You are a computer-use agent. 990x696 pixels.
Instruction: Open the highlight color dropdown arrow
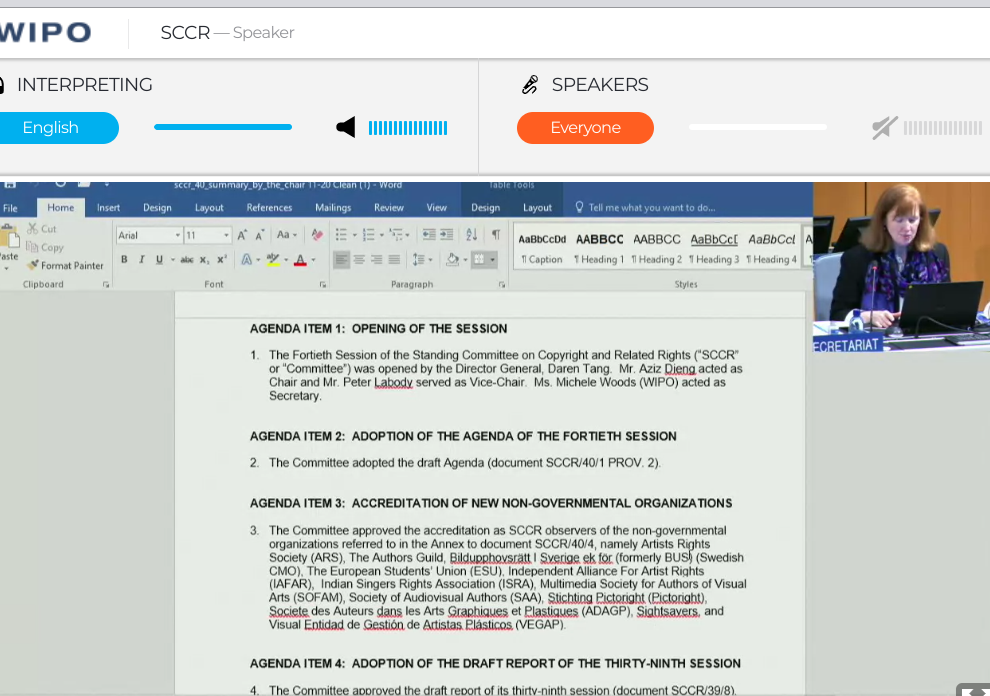point(286,260)
